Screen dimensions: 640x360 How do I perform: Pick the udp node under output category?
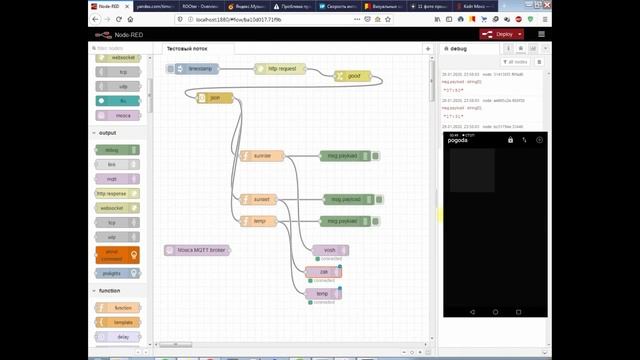118,237
